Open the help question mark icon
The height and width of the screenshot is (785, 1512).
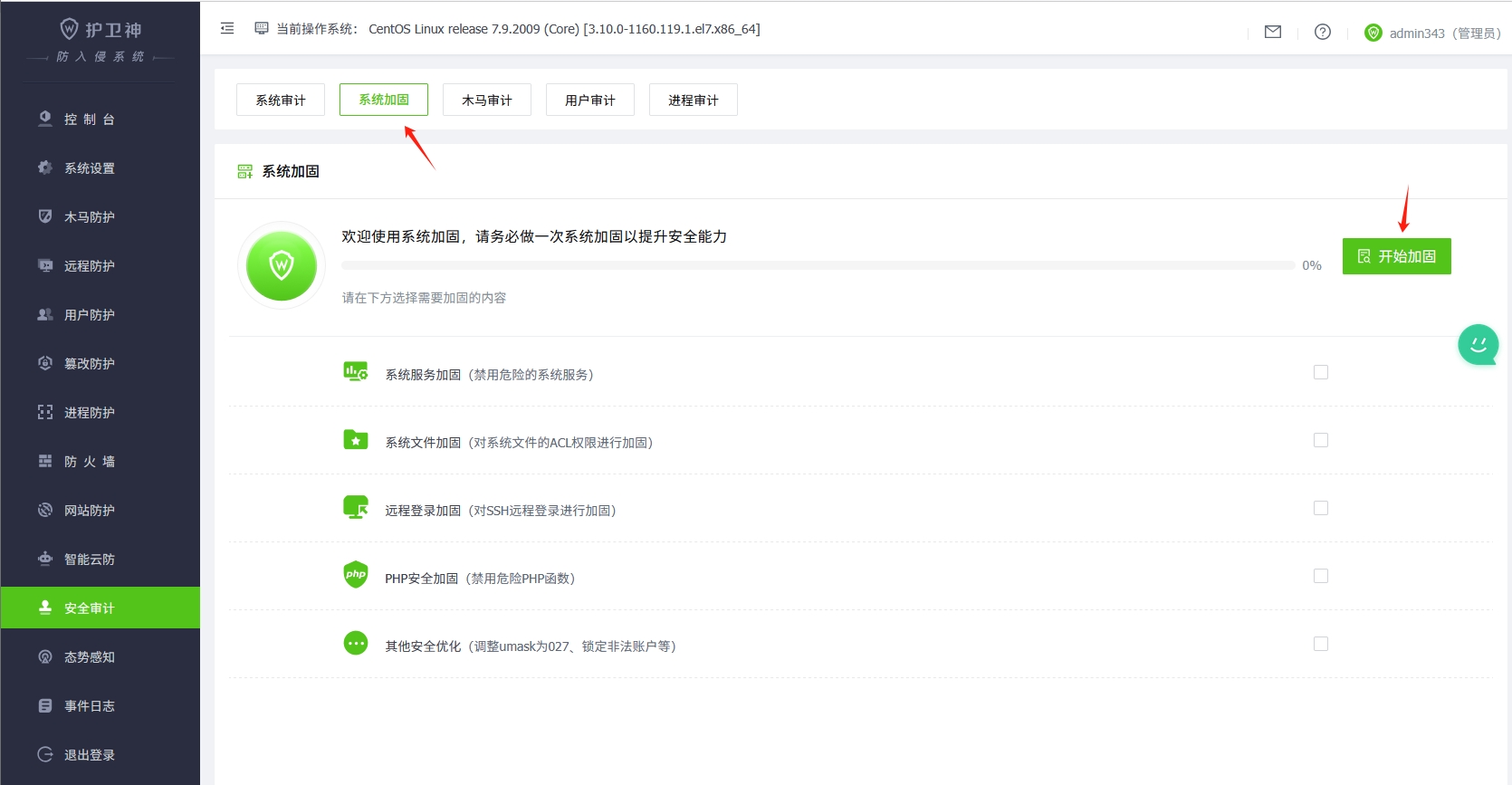pyautogui.click(x=1323, y=32)
